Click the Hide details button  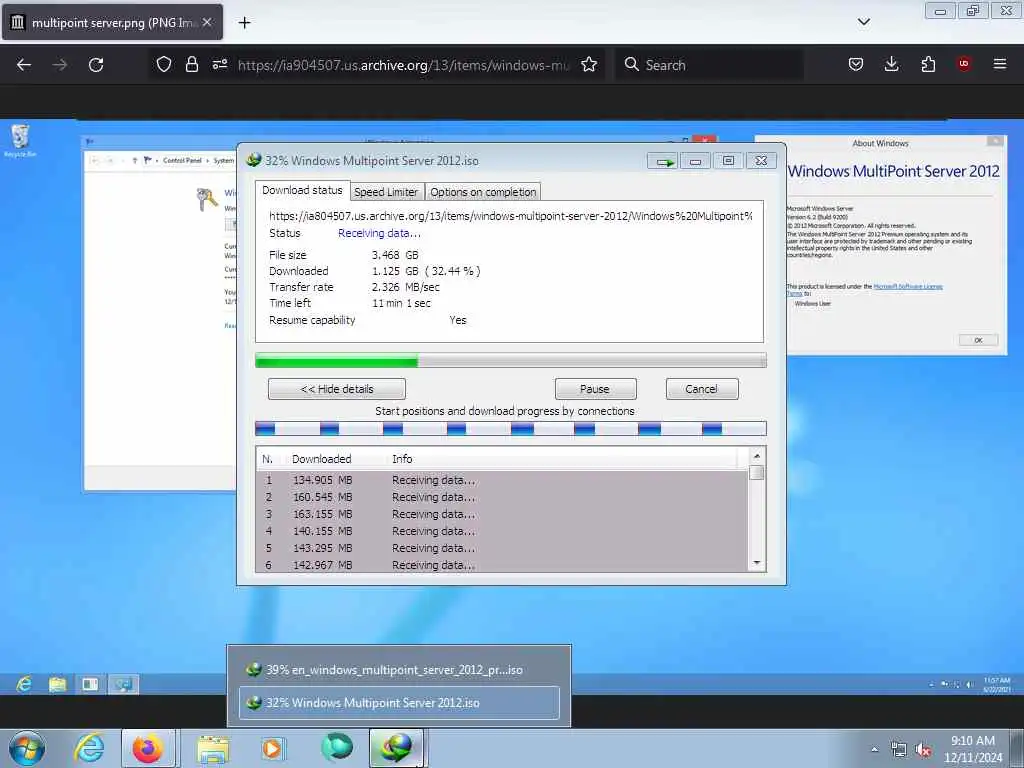pos(337,389)
